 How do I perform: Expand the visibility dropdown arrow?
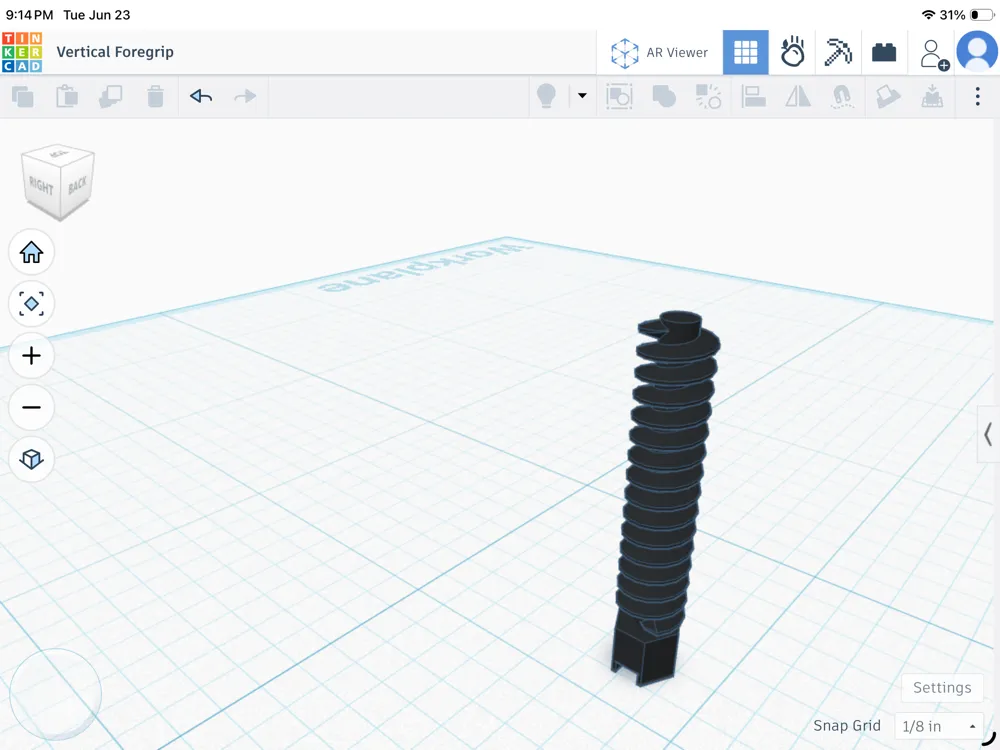582,96
